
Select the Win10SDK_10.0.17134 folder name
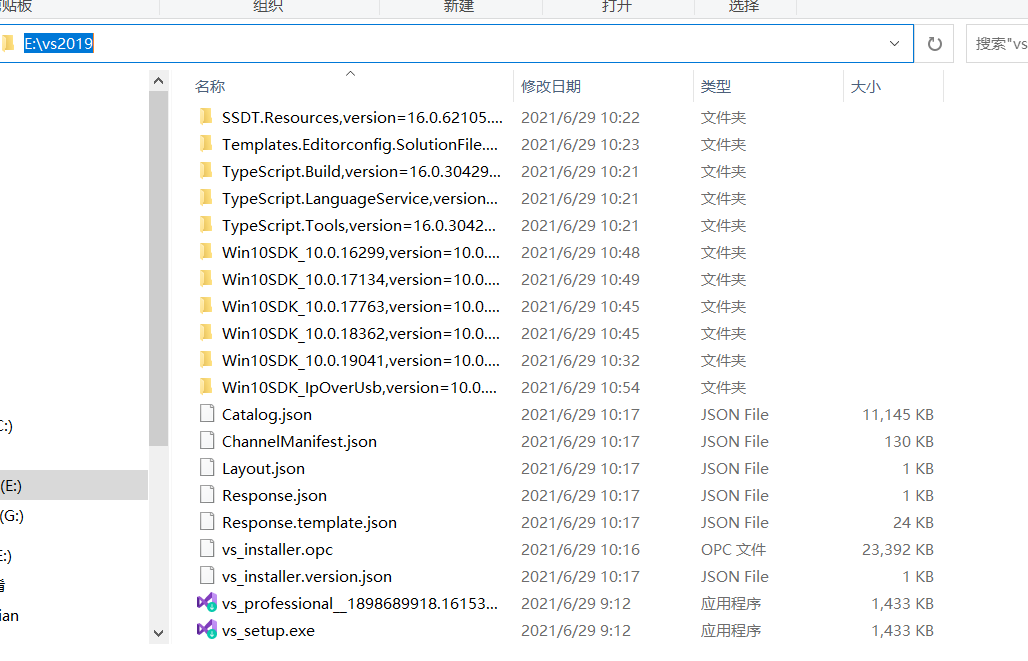tap(361, 279)
